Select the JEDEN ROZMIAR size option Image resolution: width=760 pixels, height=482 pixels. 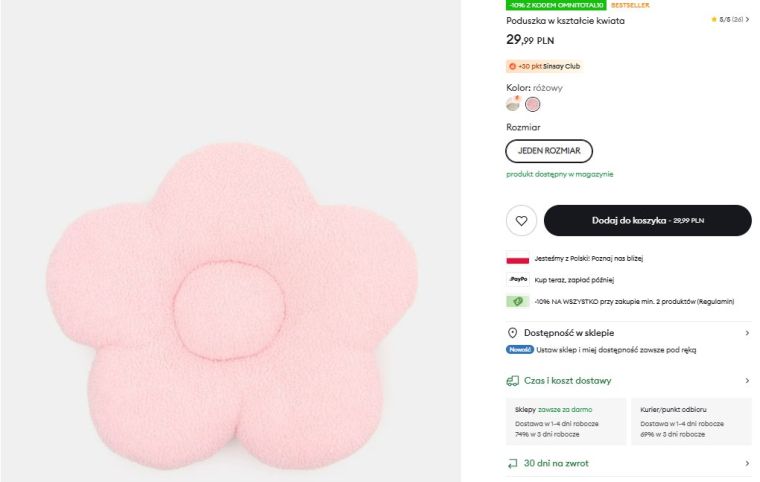click(549, 150)
